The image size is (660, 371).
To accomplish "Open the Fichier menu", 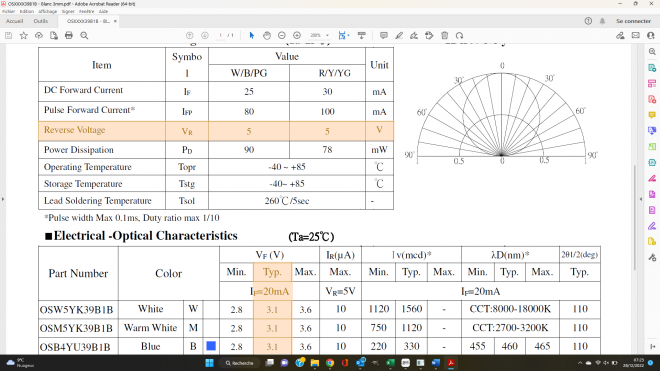I will click(x=8, y=11).
